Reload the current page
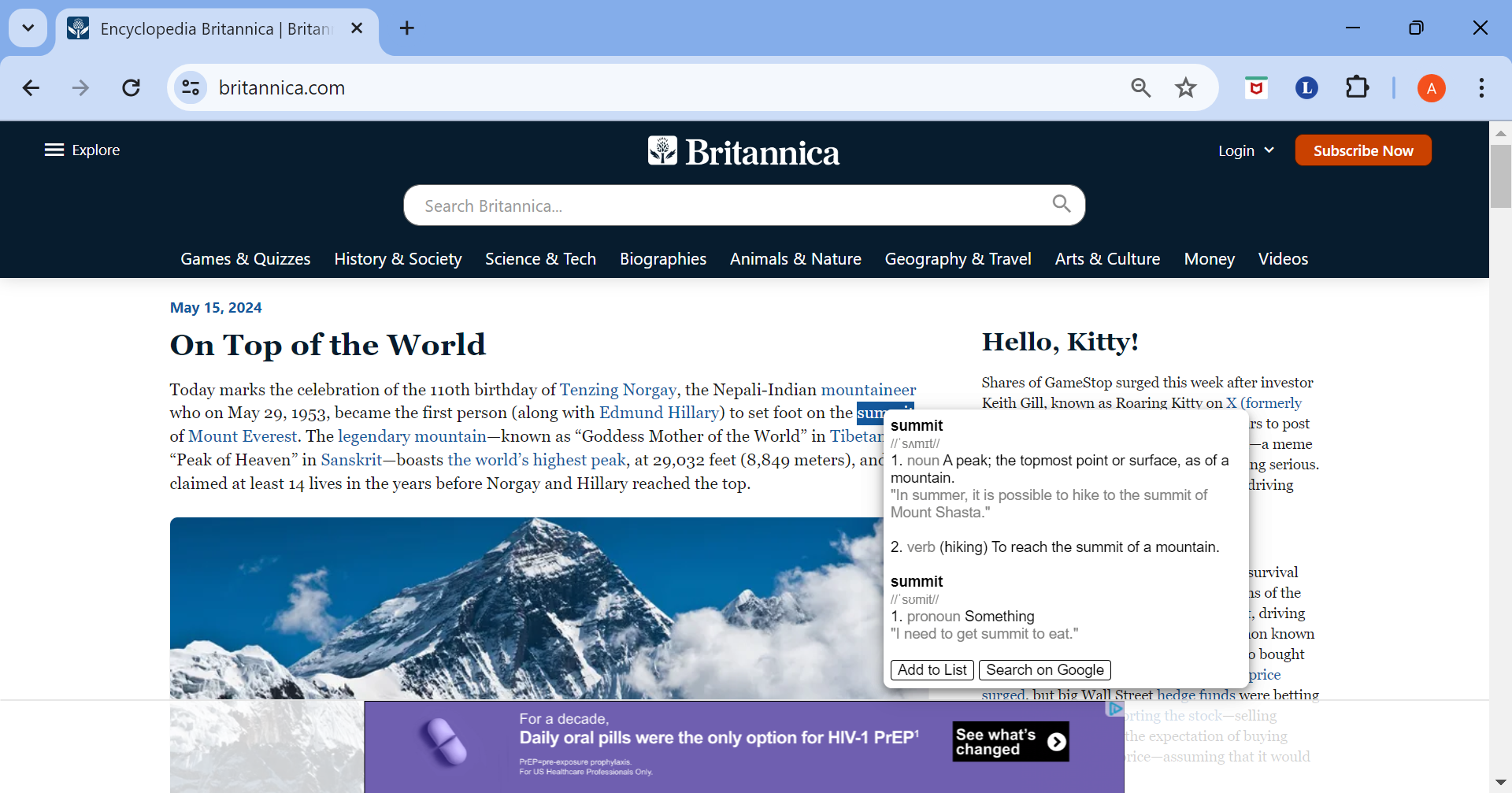The image size is (1512, 793). pos(132,87)
